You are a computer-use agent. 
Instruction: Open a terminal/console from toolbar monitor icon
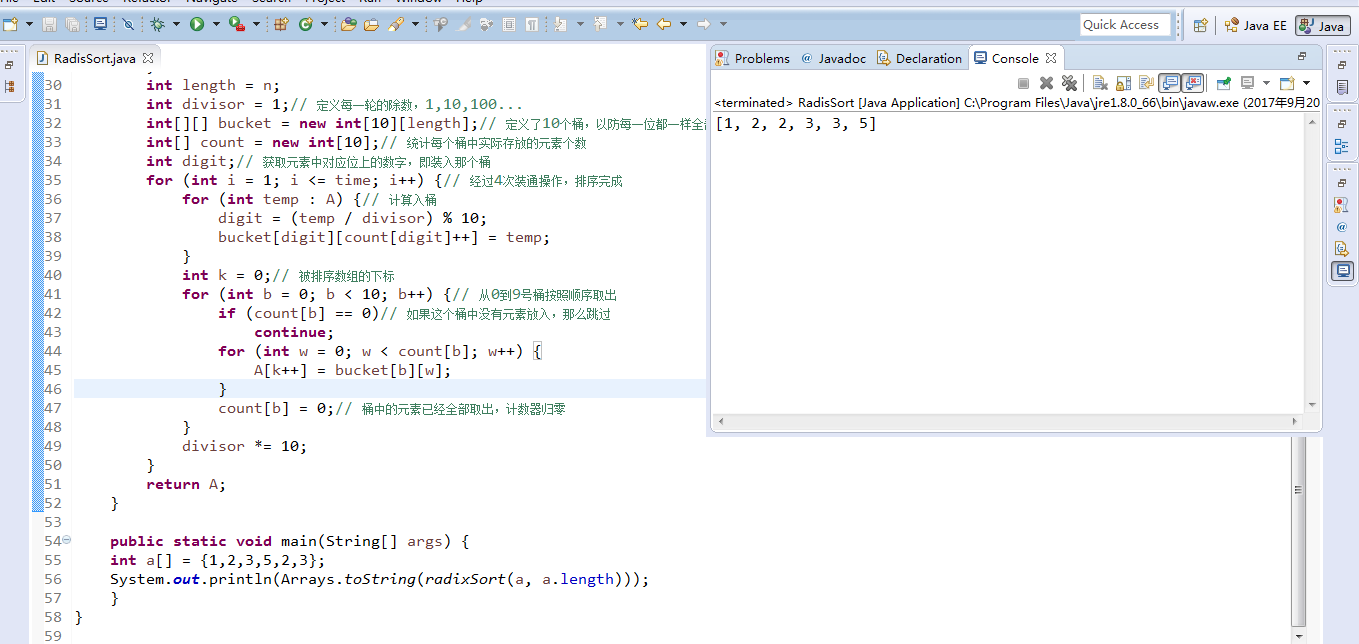100,24
